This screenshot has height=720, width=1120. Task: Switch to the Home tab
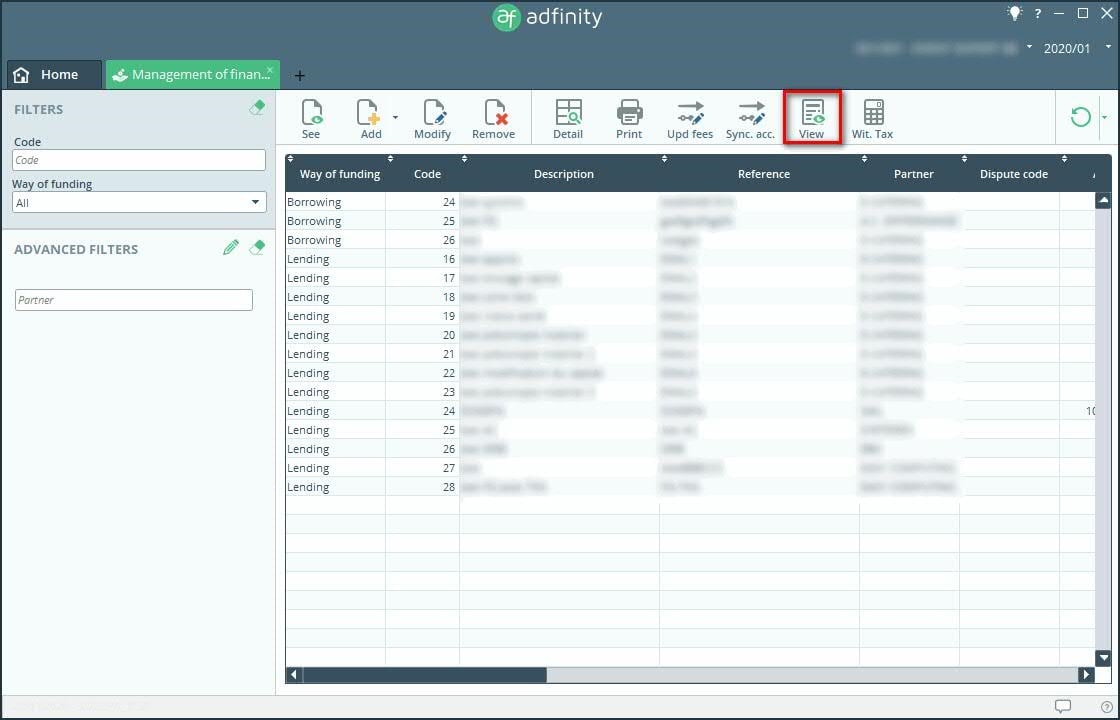(x=54, y=75)
